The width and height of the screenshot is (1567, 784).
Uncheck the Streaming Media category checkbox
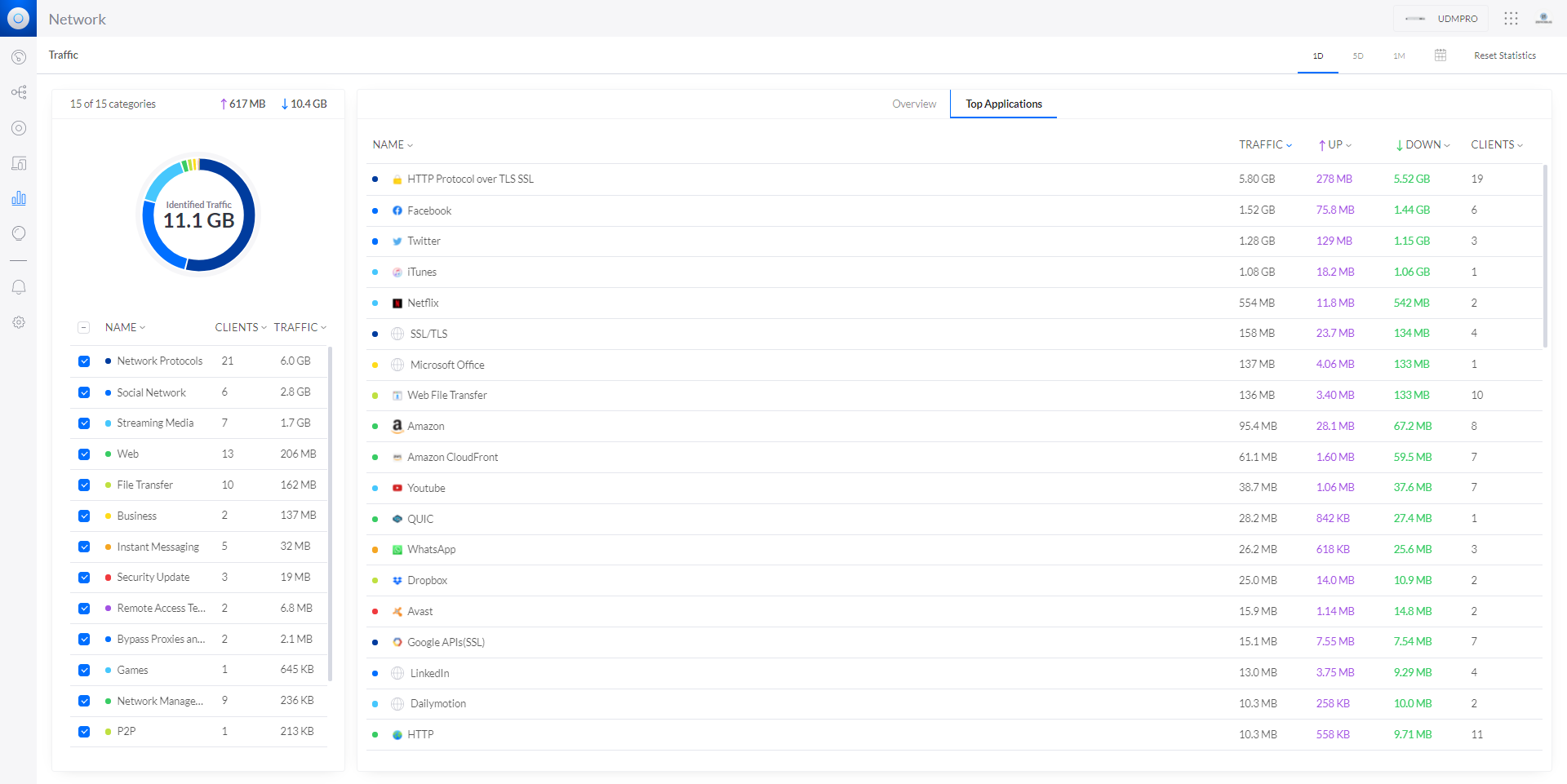(x=84, y=423)
